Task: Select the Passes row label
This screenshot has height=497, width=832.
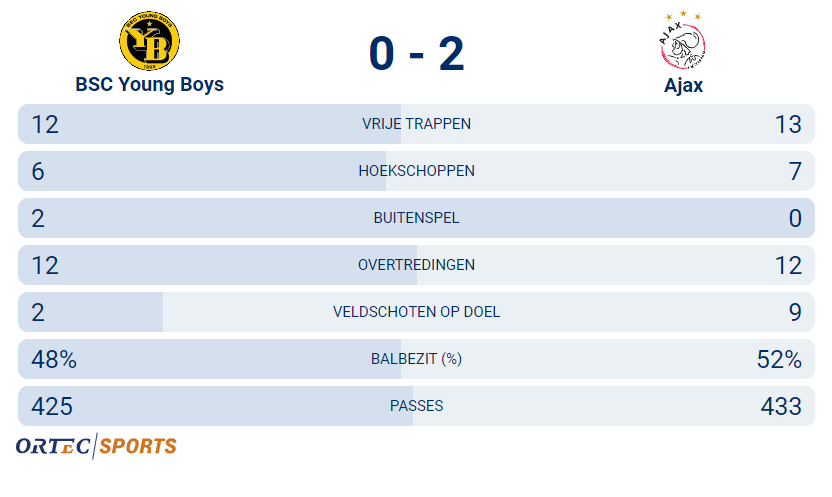Action: (416, 406)
